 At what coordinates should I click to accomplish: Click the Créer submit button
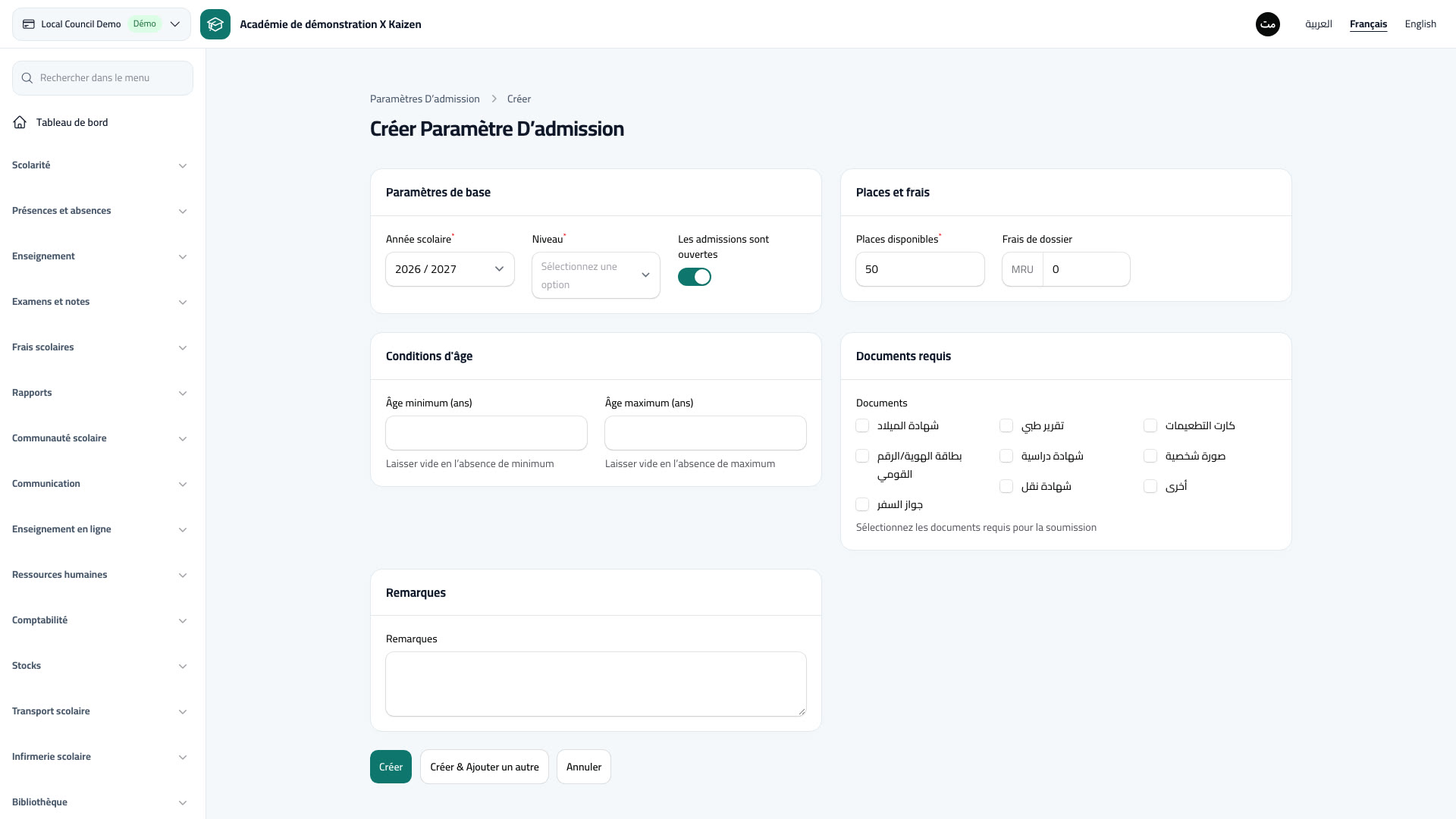391,767
